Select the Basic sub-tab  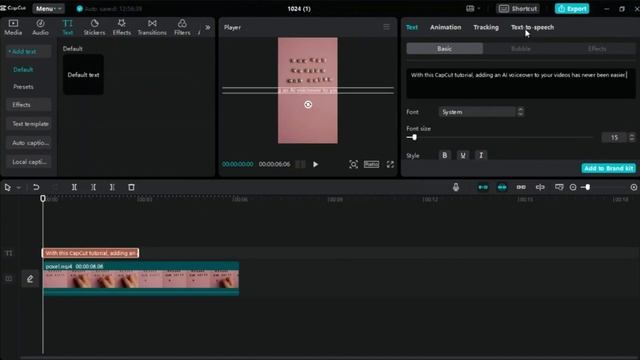click(444, 49)
